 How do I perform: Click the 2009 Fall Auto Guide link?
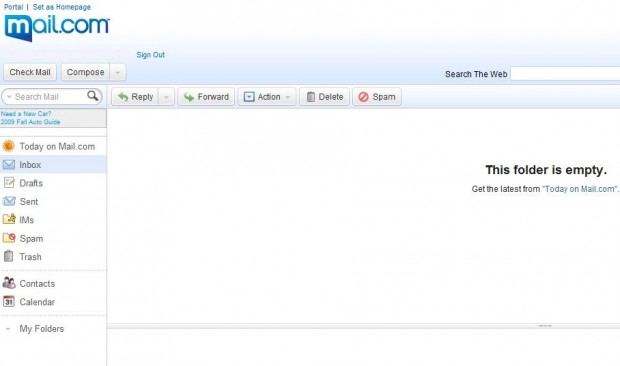coord(30,122)
